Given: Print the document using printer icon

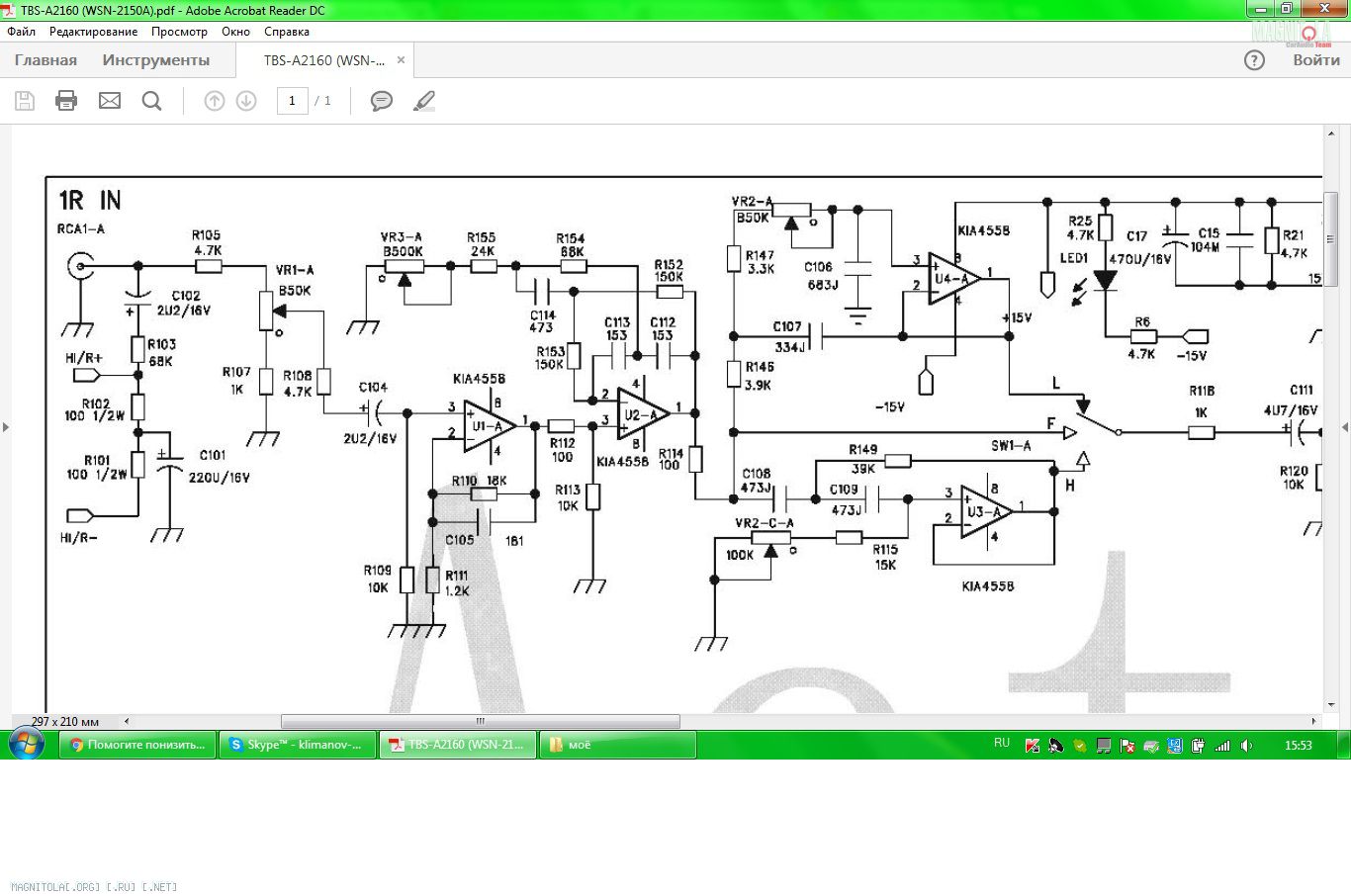Looking at the screenshot, I should point(66,101).
